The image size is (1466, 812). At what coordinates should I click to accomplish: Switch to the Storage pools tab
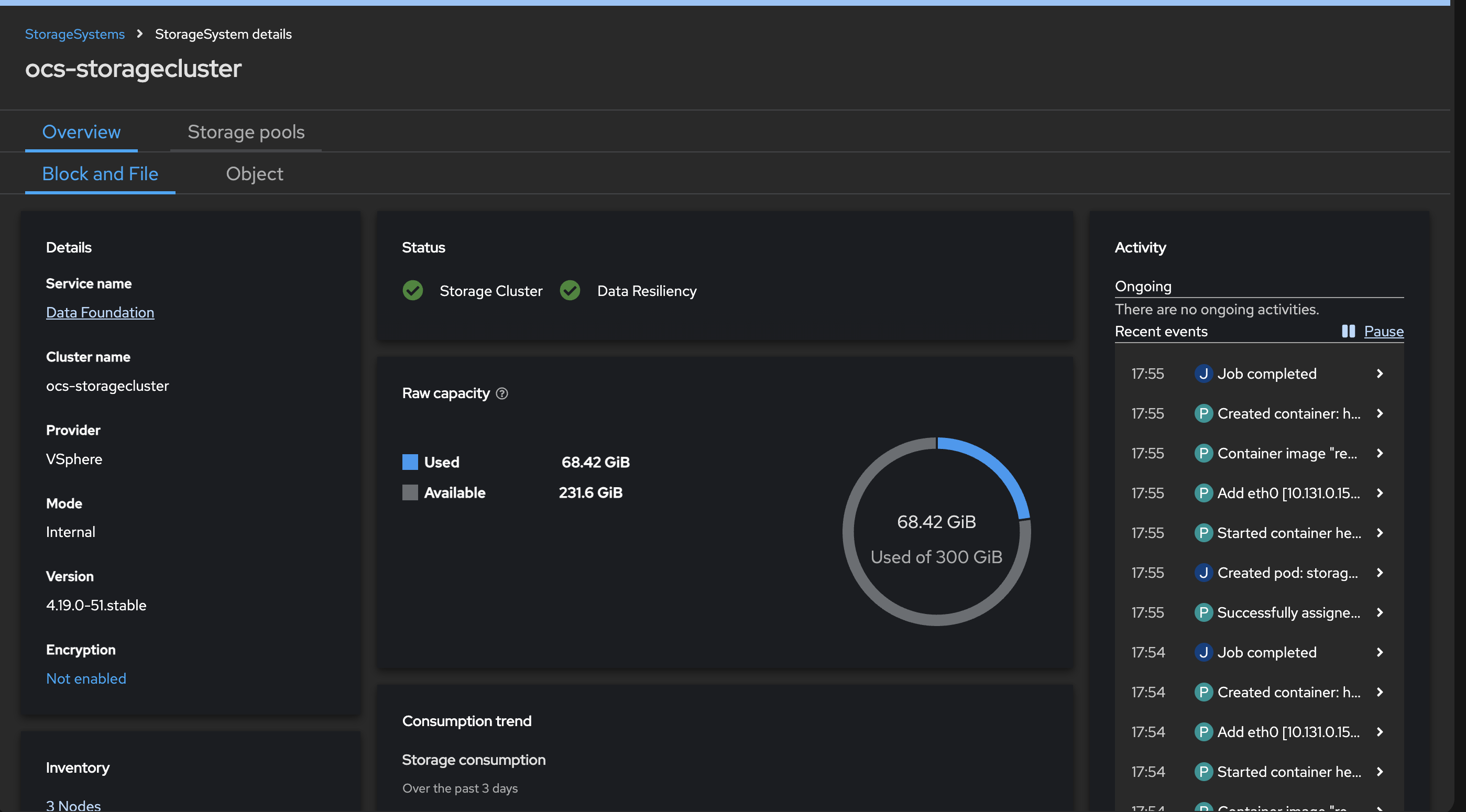coord(246,132)
